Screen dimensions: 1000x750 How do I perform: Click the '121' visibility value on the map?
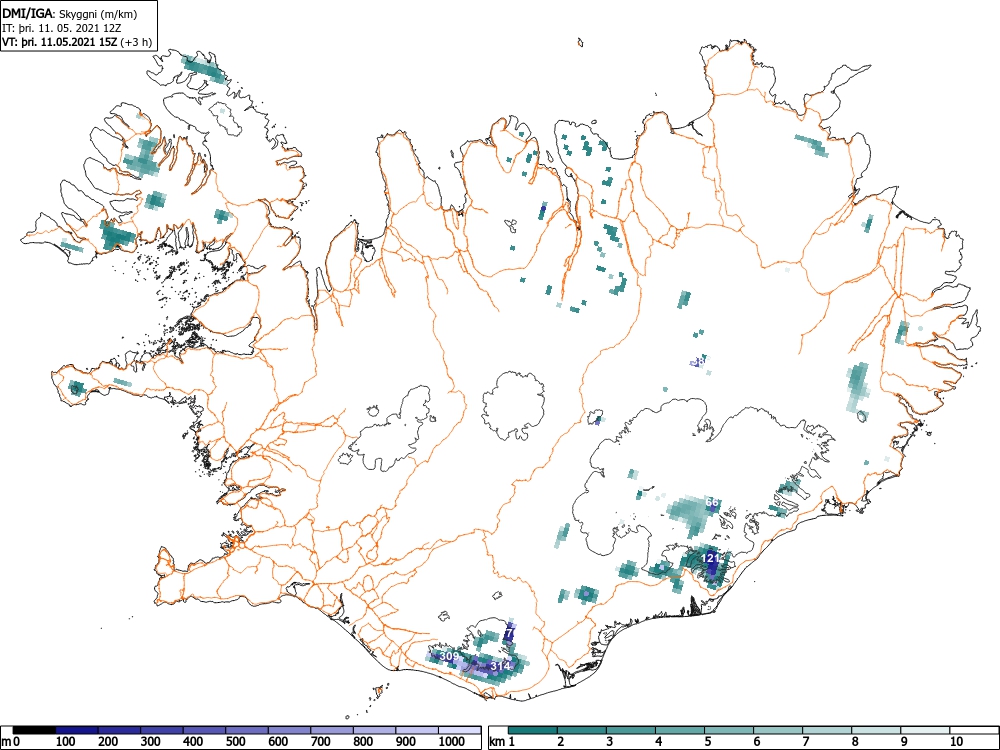(711, 558)
